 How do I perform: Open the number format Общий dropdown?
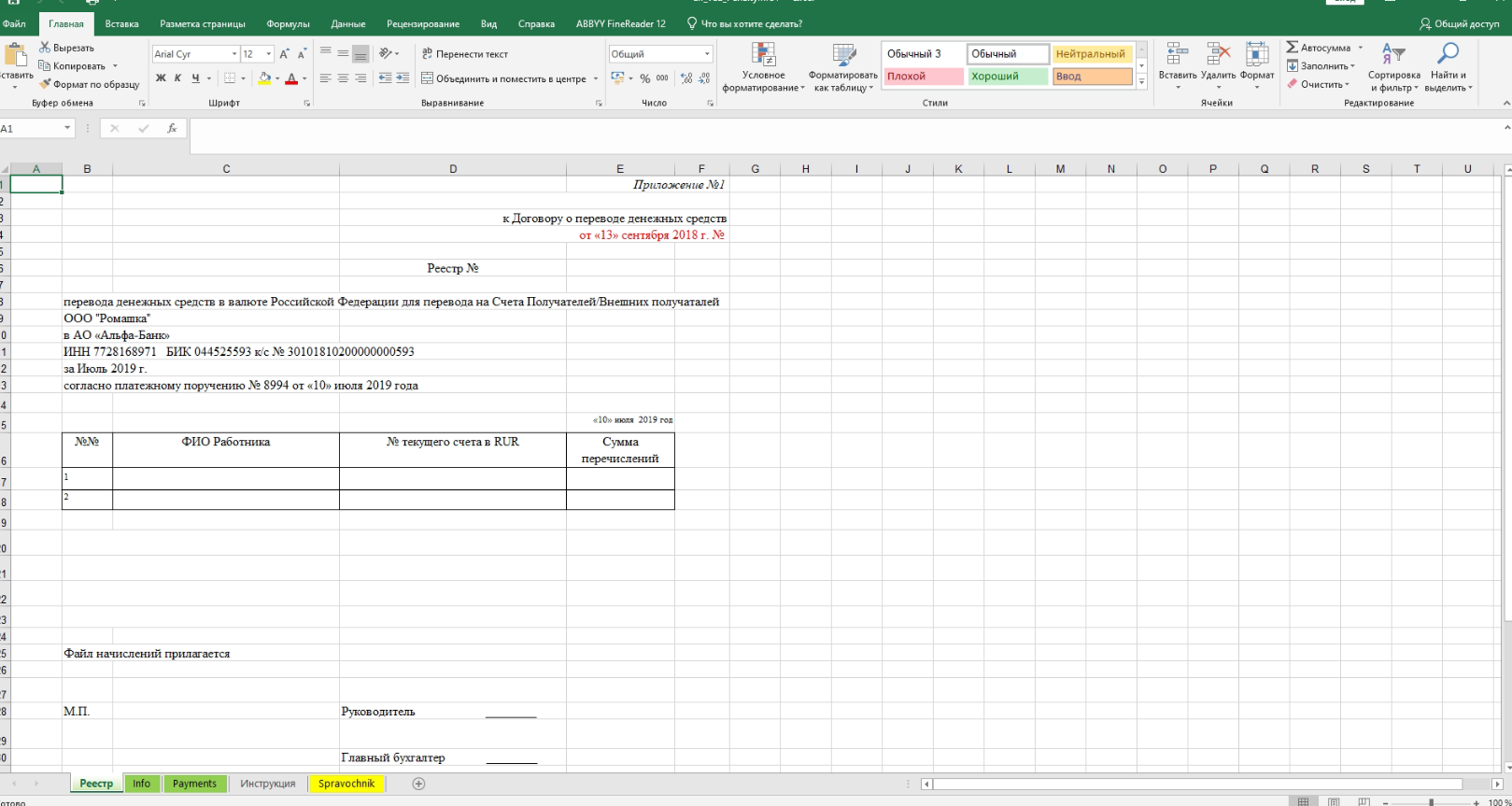click(707, 54)
